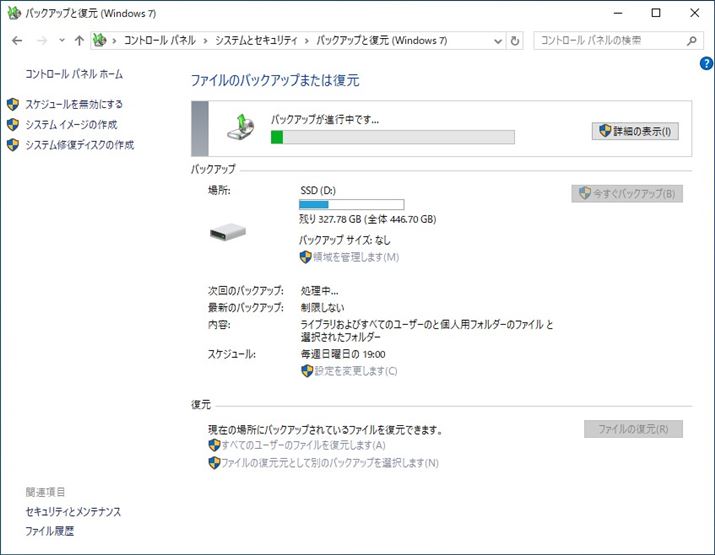Screen dimensions: 715x555
Task: Open the blue help question mark
Action: (706, 63)
